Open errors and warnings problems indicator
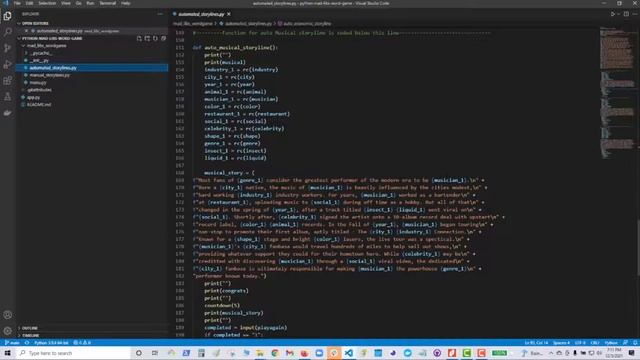 (x=82, y=342)
